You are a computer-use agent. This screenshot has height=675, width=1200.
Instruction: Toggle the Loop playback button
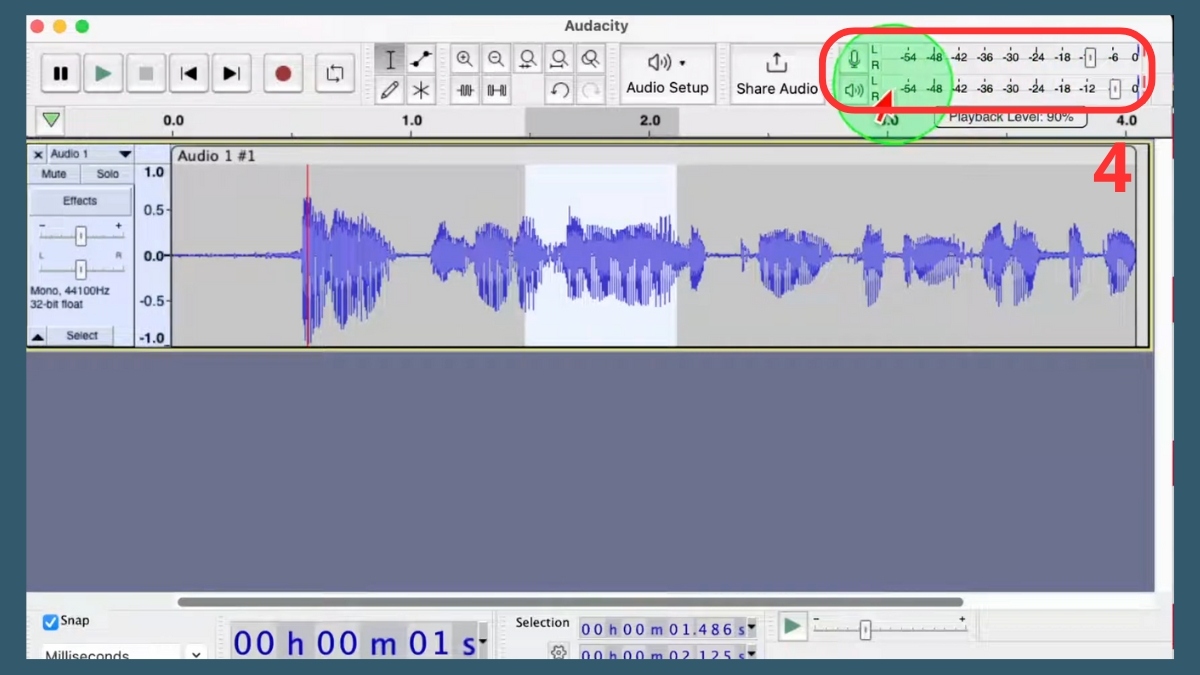(335, 73)
